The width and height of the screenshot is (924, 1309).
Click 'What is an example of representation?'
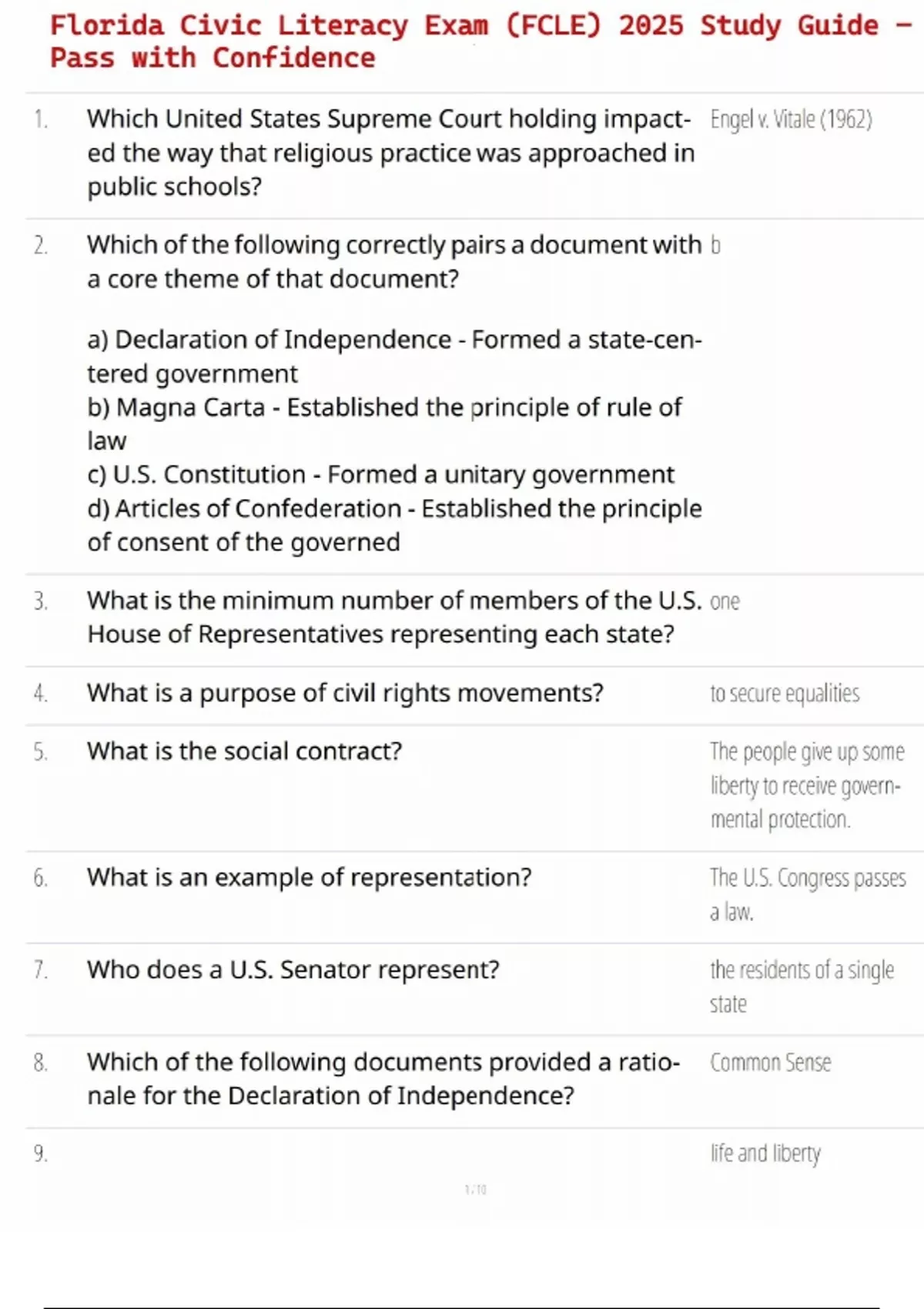click(309, 877)
